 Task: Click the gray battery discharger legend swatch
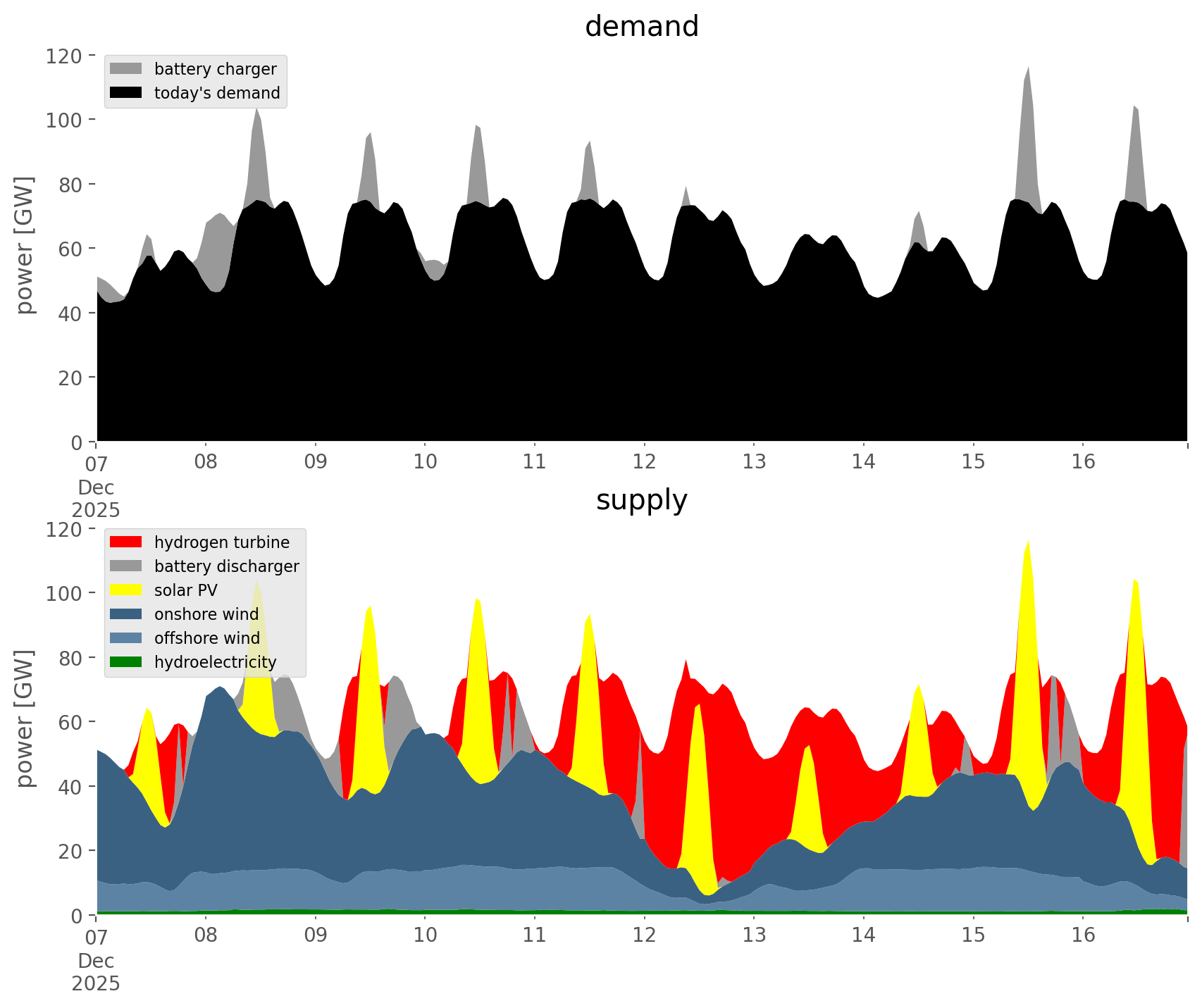pos(126,566)
